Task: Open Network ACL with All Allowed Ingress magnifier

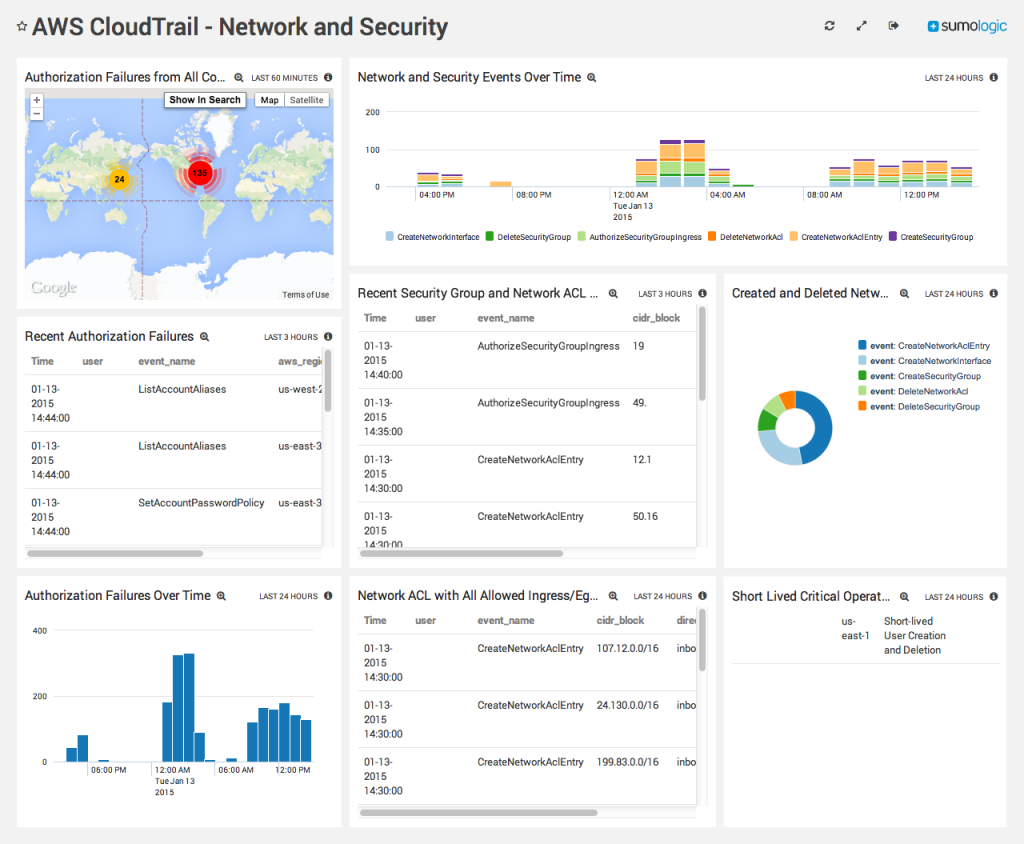Action: [613, 596]
